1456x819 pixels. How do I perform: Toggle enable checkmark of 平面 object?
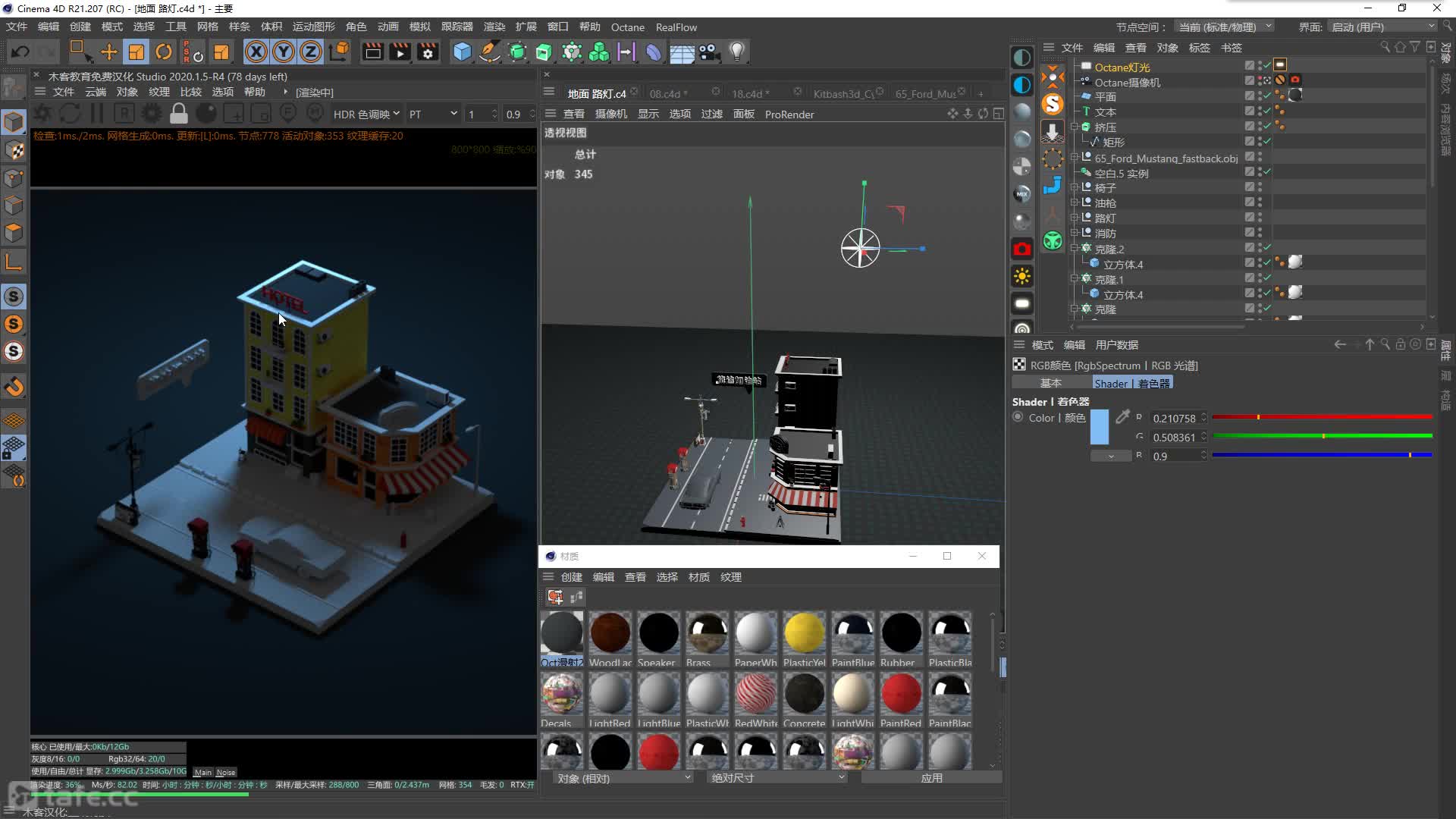(1266, 96)
